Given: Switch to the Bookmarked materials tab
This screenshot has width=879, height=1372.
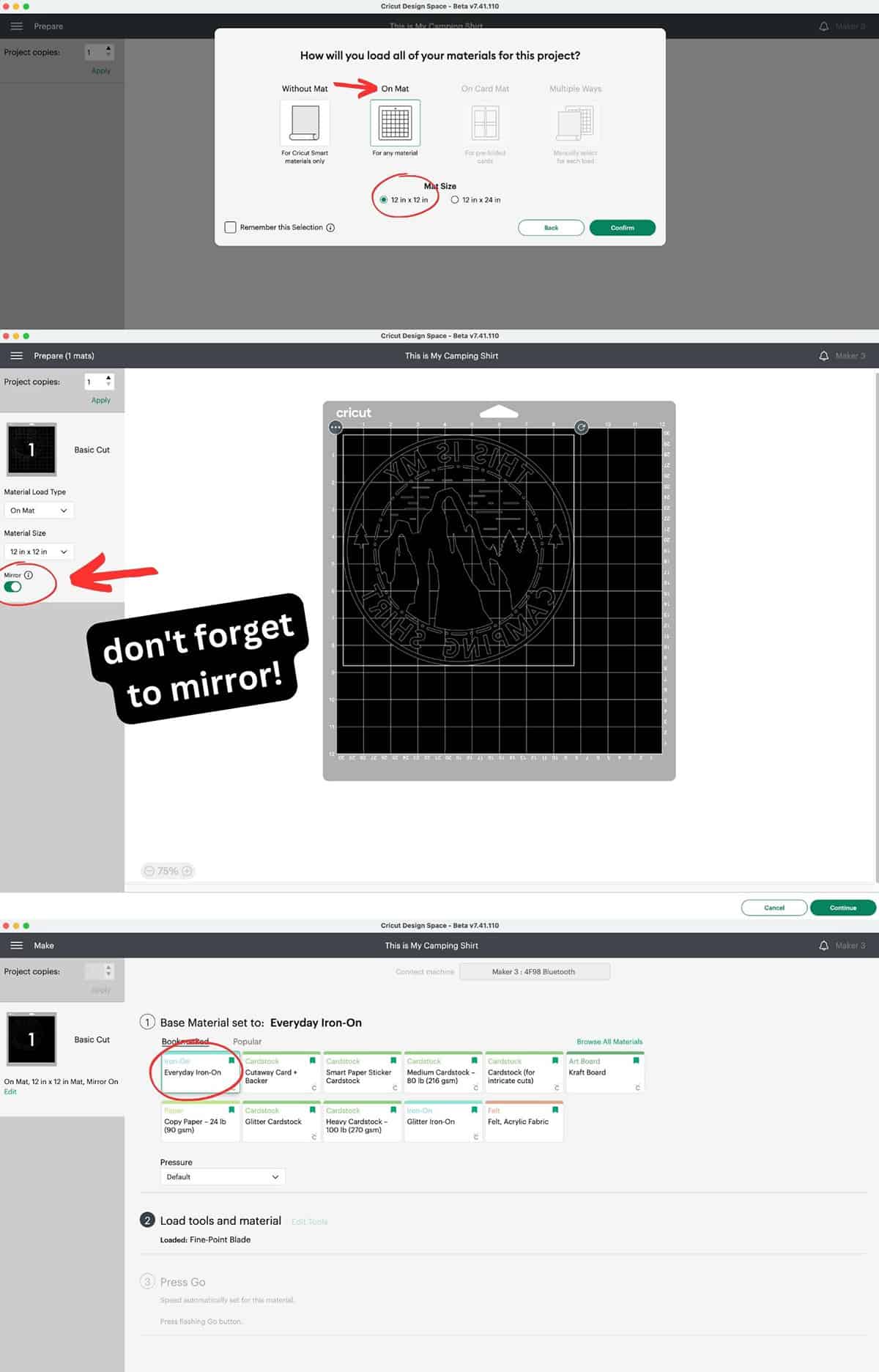Looking at the screenshot, I should coord(185,1042).
